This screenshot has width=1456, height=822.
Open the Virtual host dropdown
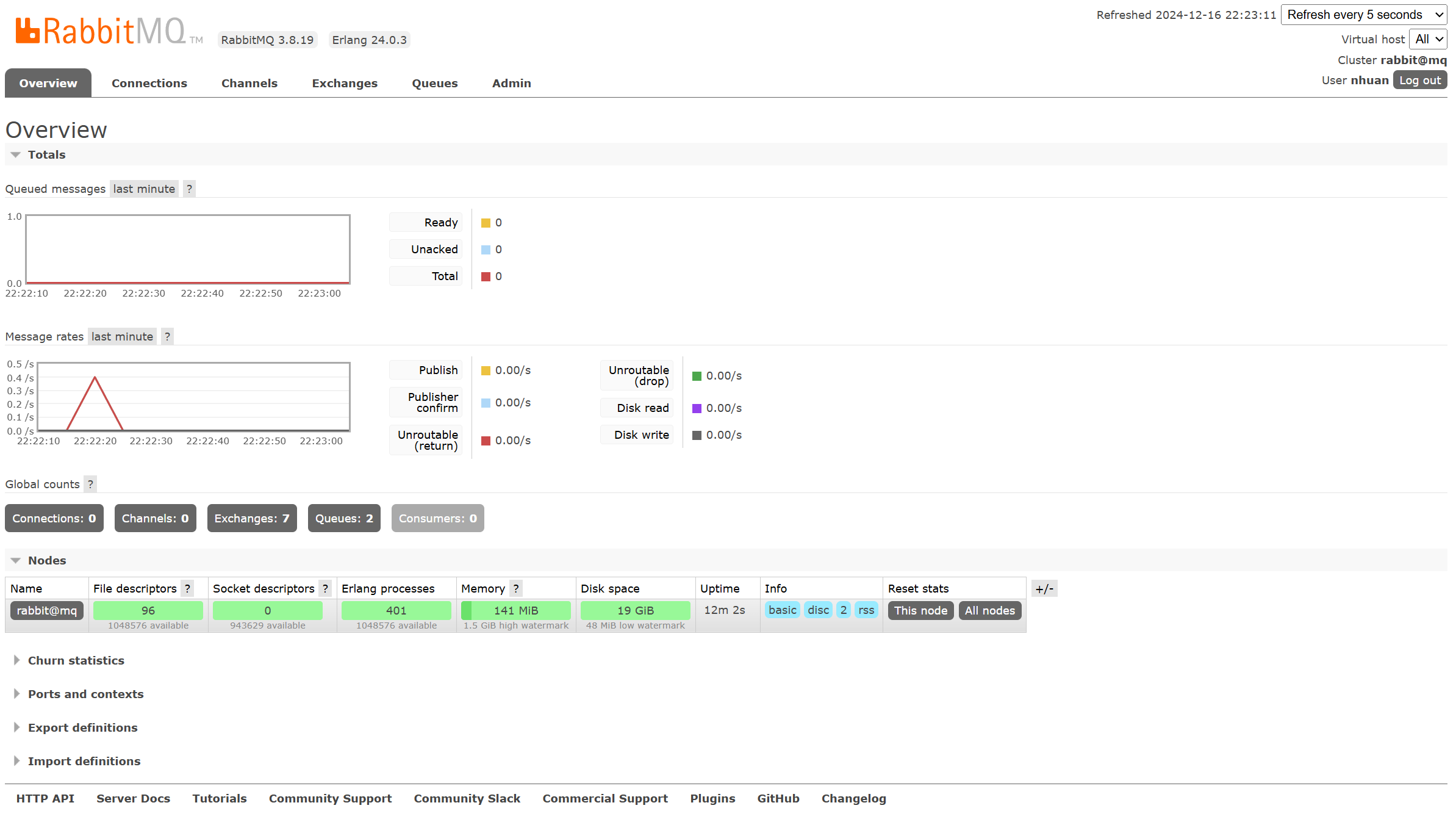pyautogui.click(x=1428, y=39)
